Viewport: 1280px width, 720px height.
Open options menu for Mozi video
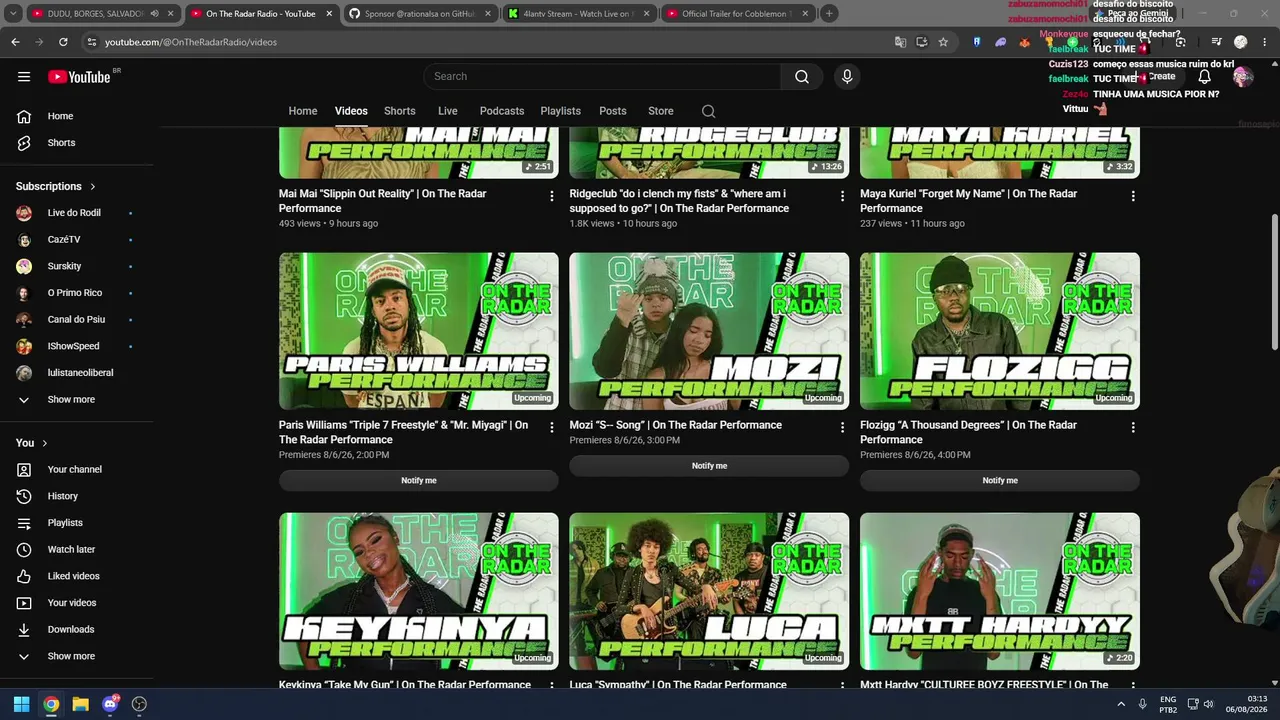pyautogui.click(x=842, y=427)
